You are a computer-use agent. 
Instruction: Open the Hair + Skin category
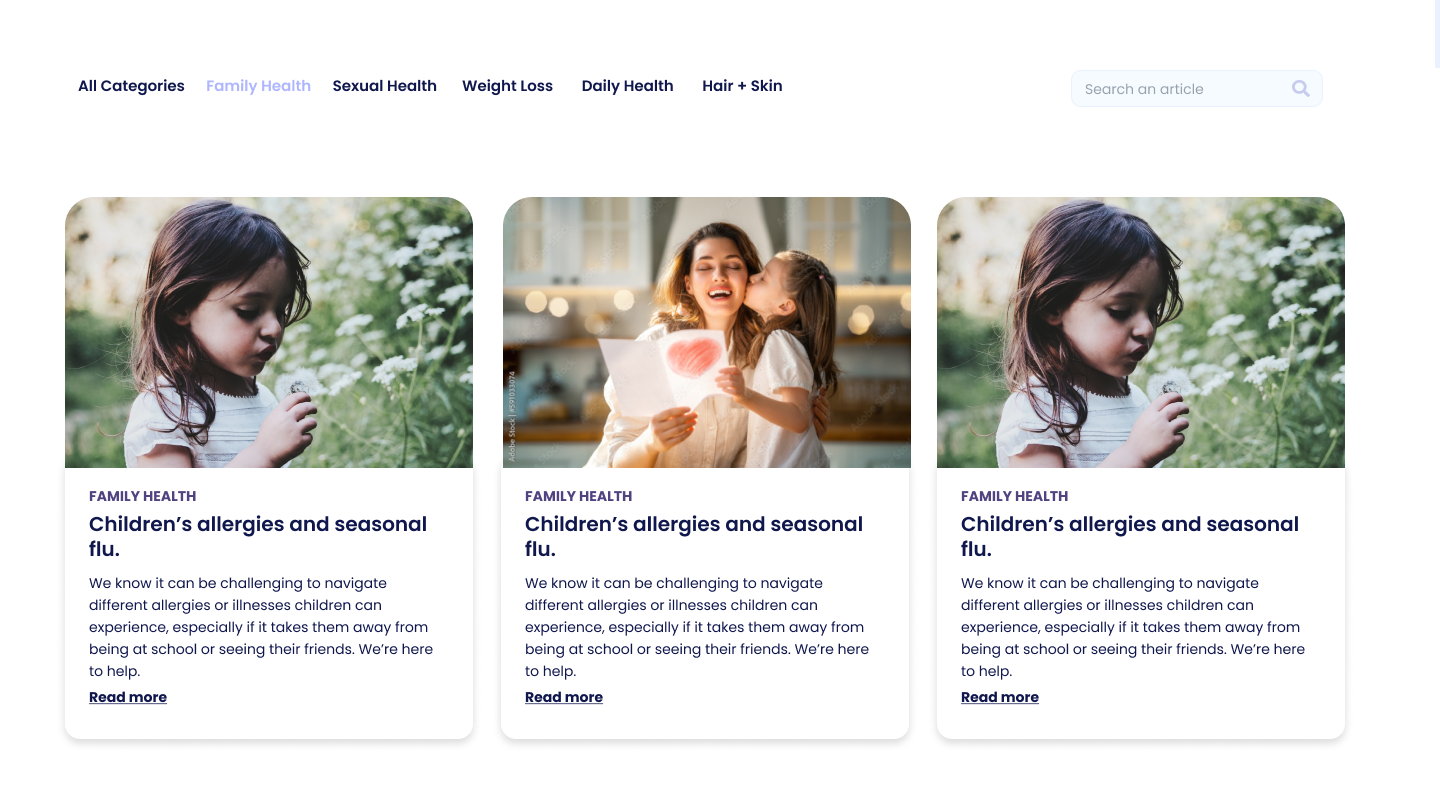[742, 86]
